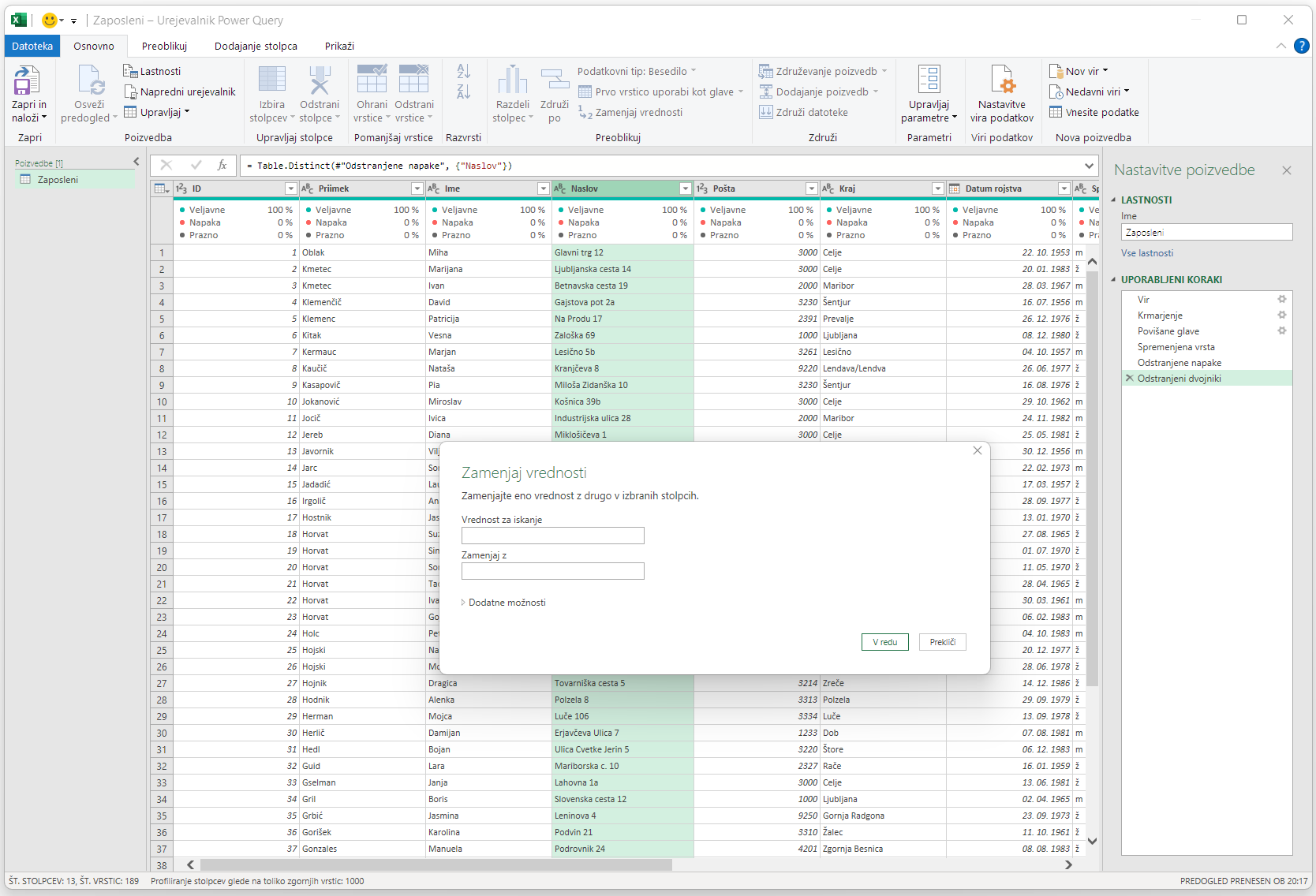Sort descending Z to A
This screenshot has height=896, width=1316.
(464, 91)
